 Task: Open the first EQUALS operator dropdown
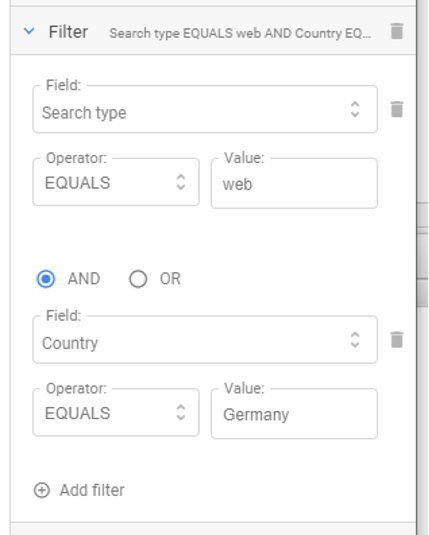point(116,182)
